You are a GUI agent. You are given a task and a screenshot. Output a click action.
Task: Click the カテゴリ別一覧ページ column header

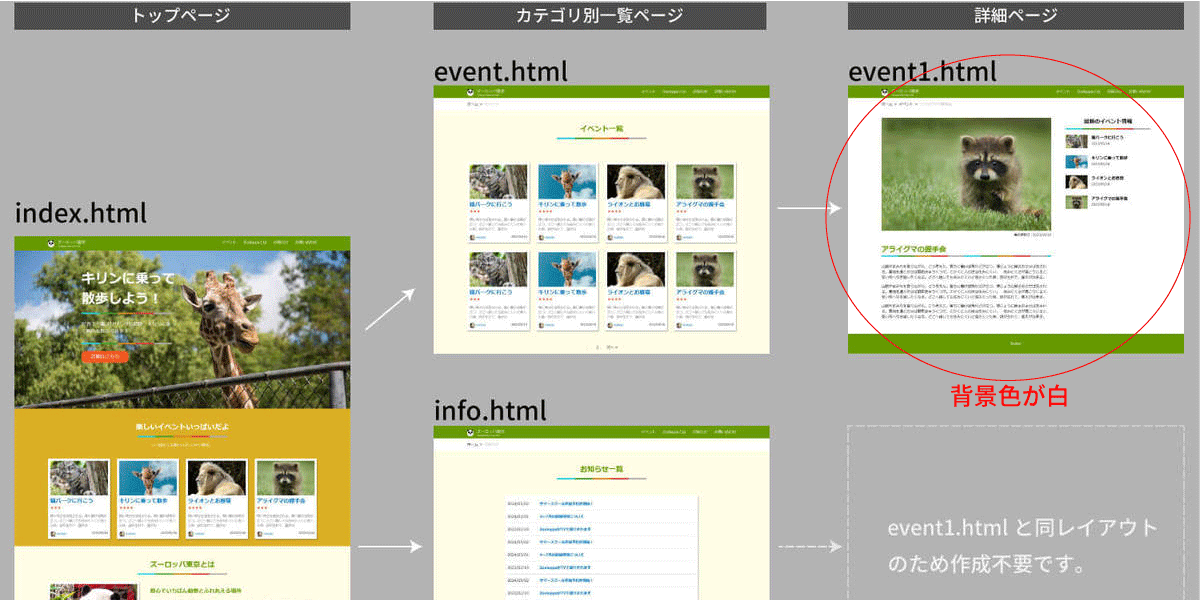(x=600, y=15)
